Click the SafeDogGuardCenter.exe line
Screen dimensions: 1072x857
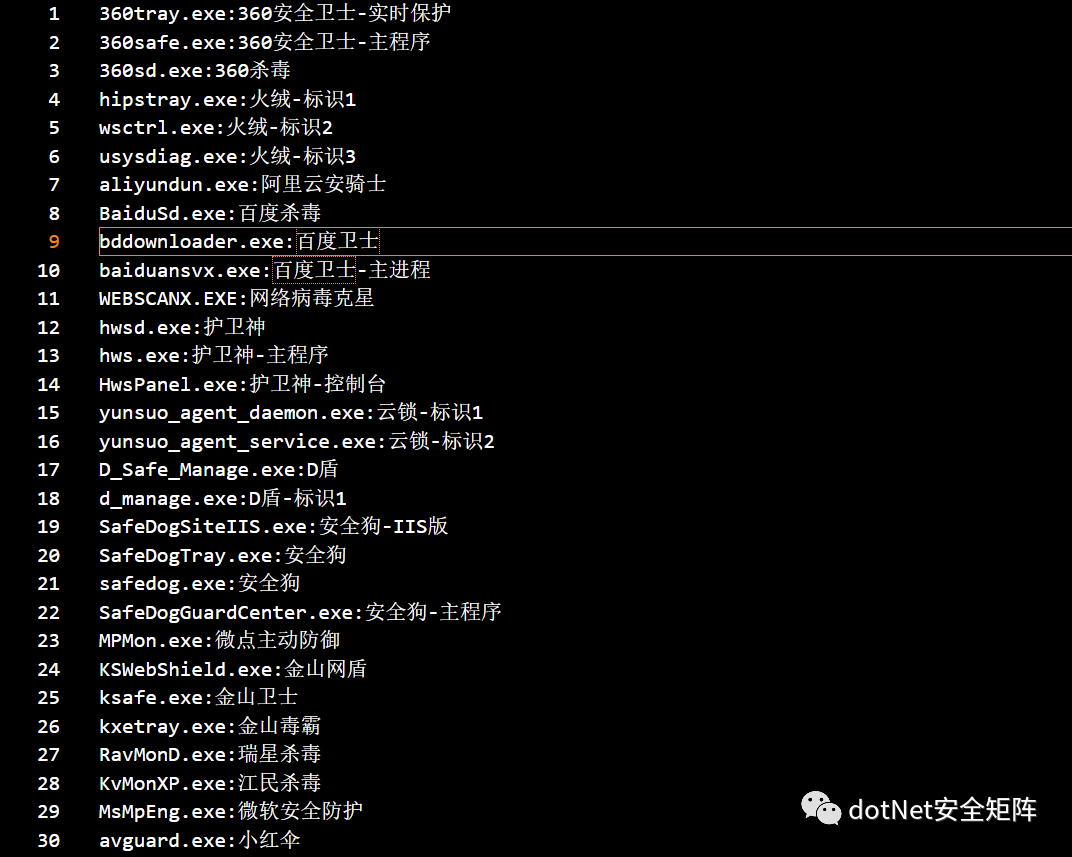300,612
